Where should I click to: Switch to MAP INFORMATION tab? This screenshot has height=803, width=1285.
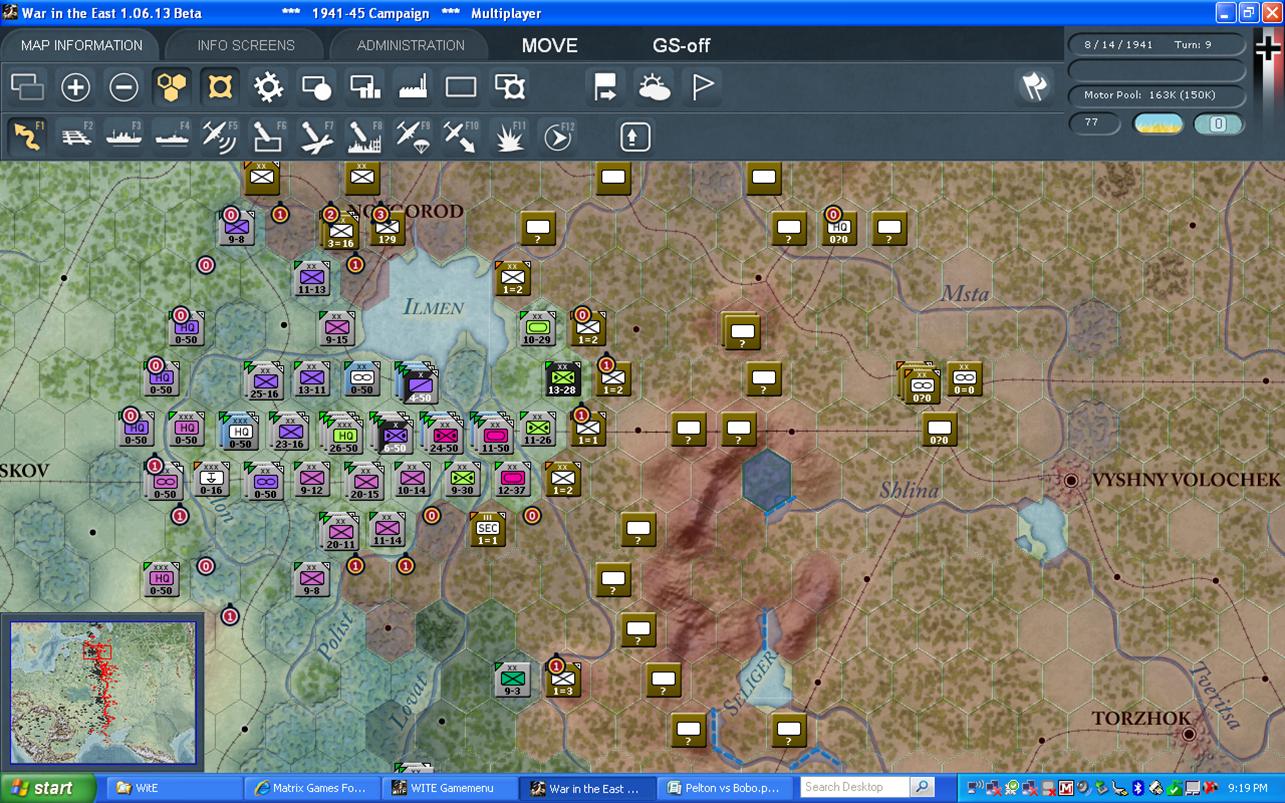pyautogui.click(x=81, y=45)
